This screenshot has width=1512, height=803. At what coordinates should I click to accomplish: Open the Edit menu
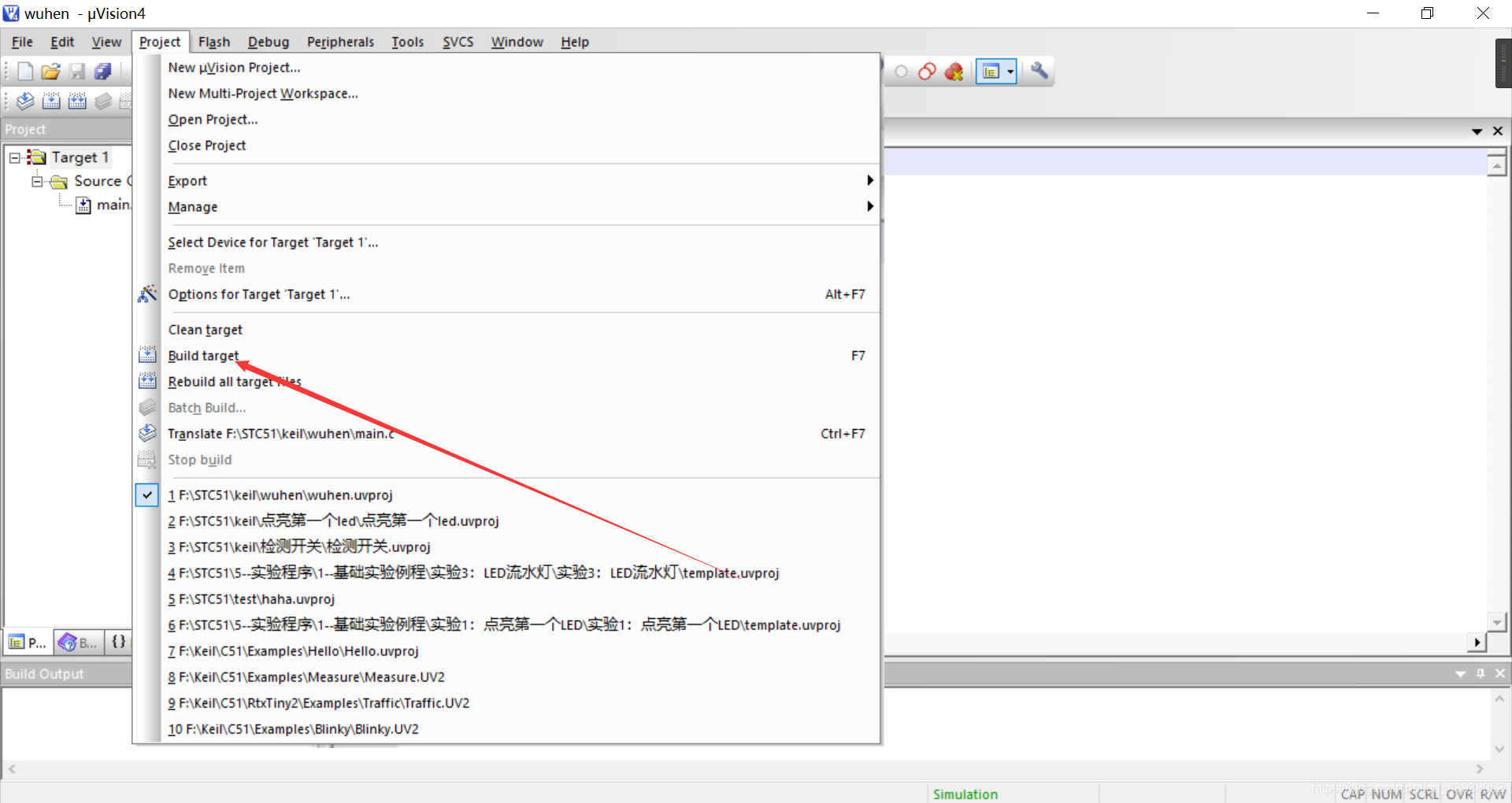click(62, 42)
